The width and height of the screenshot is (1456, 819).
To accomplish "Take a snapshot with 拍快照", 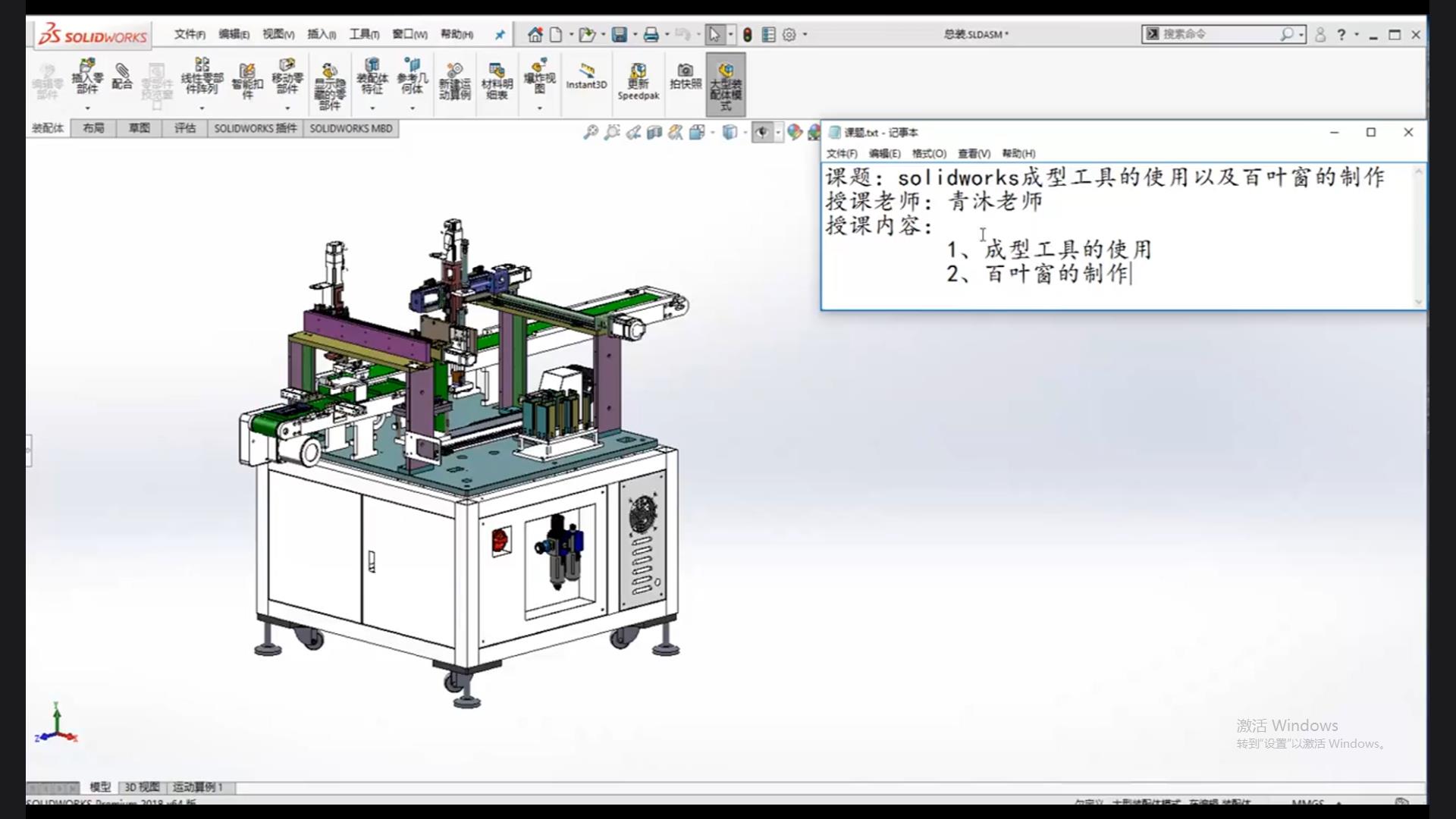I will point(686,76).
